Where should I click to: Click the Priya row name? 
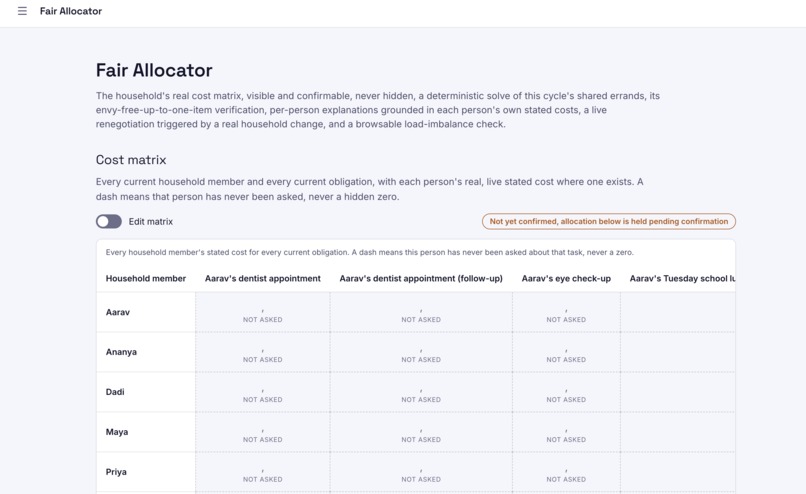pos(116,472)
